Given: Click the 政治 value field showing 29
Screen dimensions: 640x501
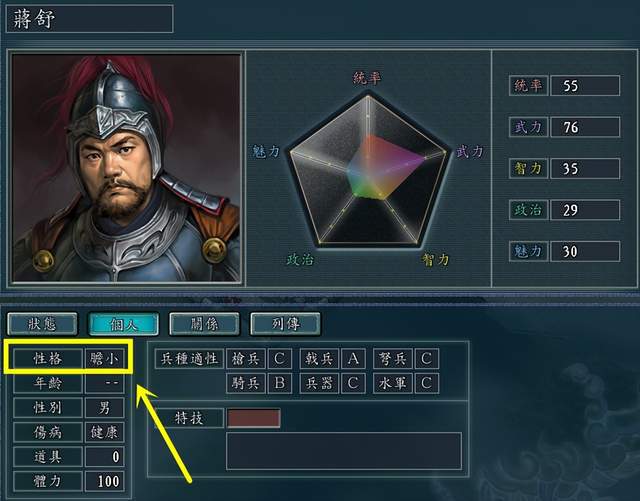Looking at the screenshot, I should tap(585, 210).
